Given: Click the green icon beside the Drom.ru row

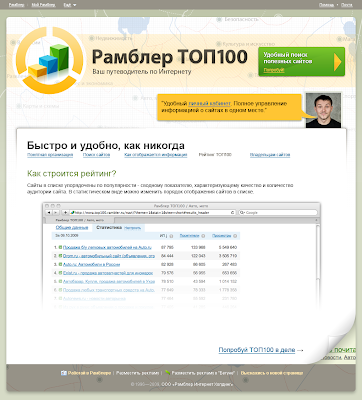Looking at the screenshot, I should point(61,256).
